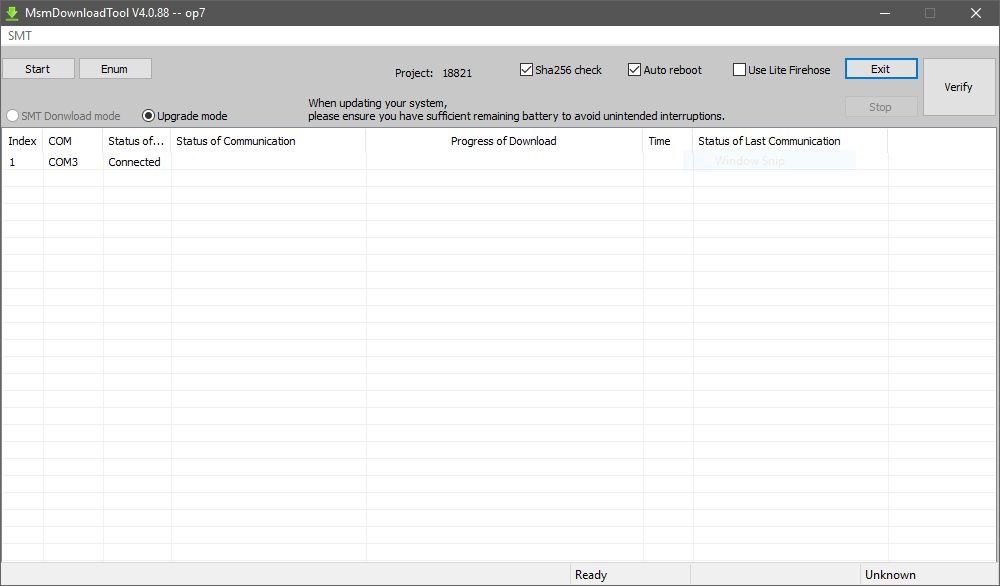Screen dimensions: 1000x586
Task: Select the Upgrade mode radio button
Action: pos(149,116)
